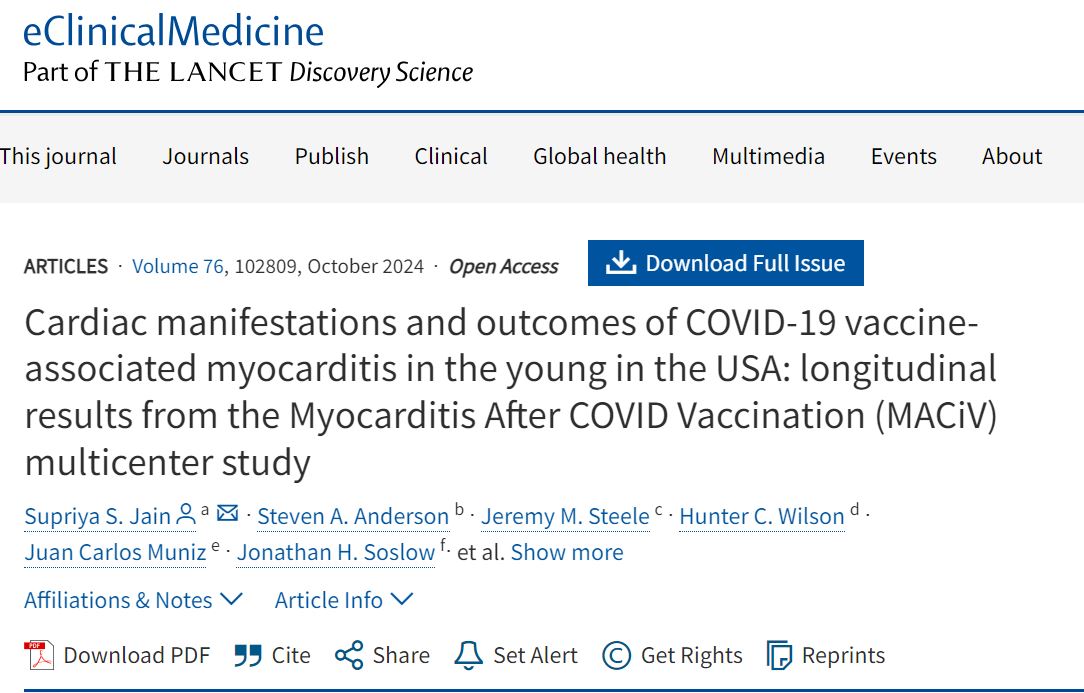The height and width of the screenshot is (693, 1084).
Task: Show more authors in the author list
Action: [x=567, y=552]
